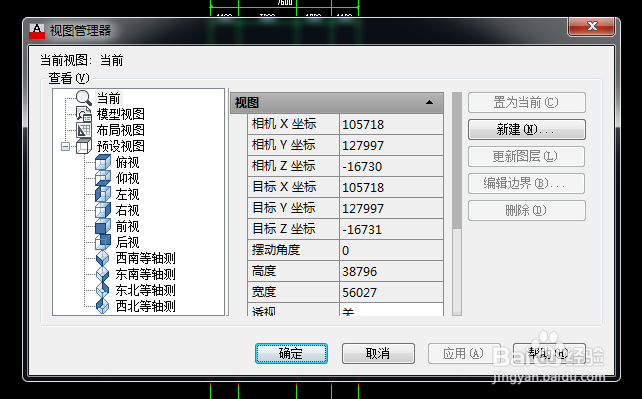Click the 后视 back-view cube icon
The width and height of the screenshot is (642, 399).
[103, 242]
